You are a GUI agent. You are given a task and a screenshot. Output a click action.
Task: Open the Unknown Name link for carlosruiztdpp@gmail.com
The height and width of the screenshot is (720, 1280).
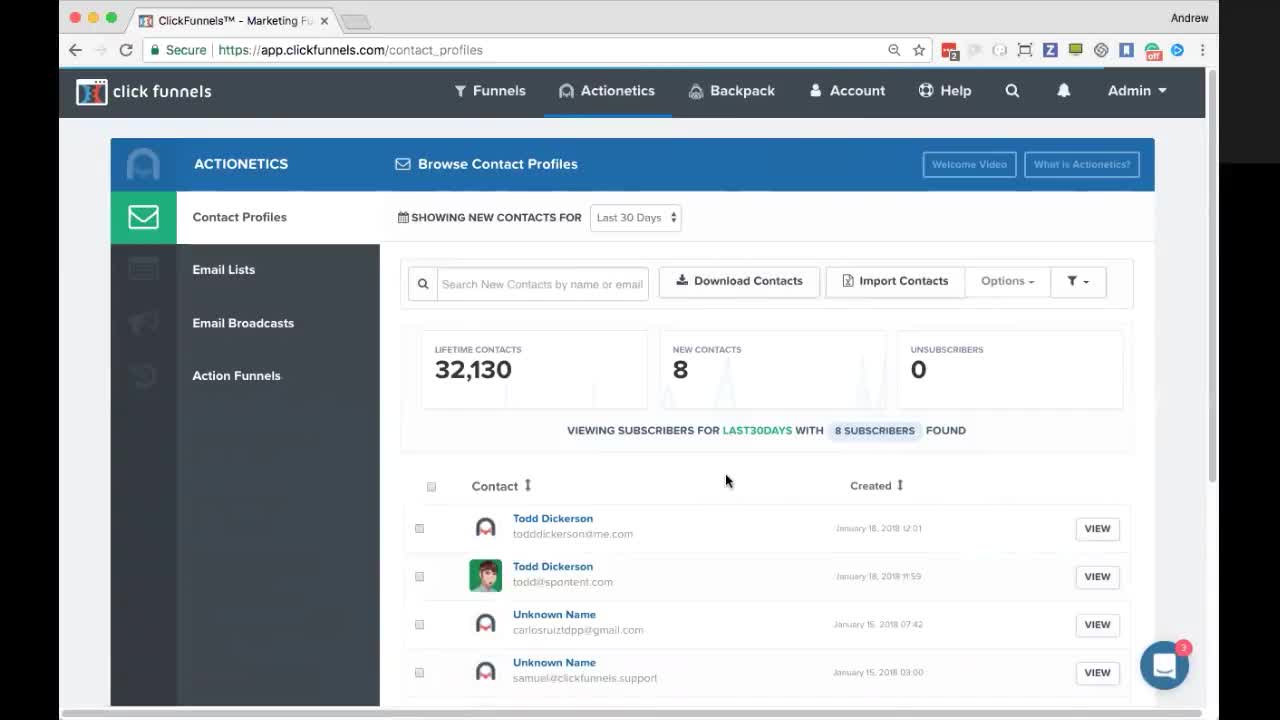pos(554,614)
